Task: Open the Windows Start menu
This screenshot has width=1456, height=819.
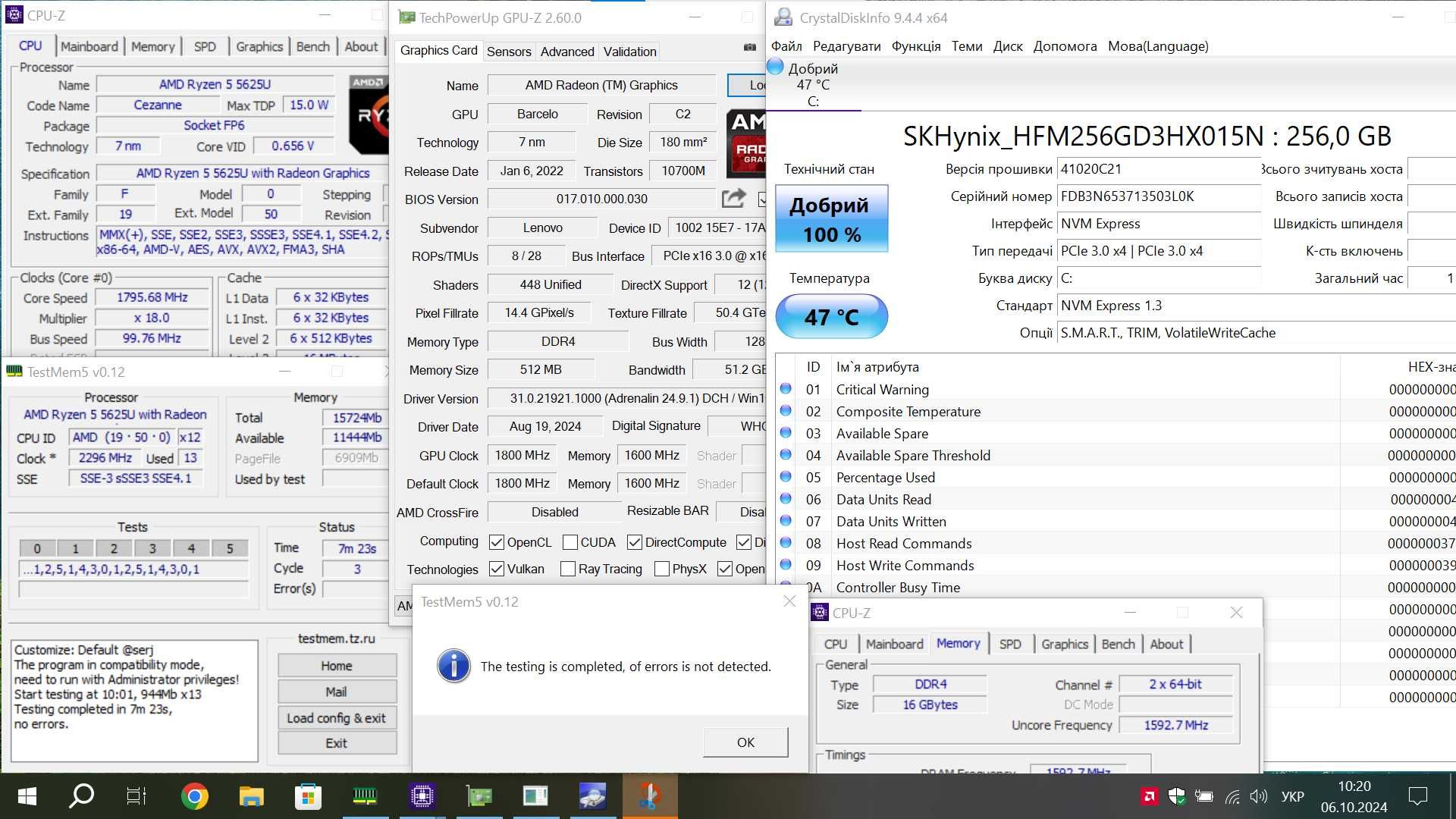Action: pos(27,796)
